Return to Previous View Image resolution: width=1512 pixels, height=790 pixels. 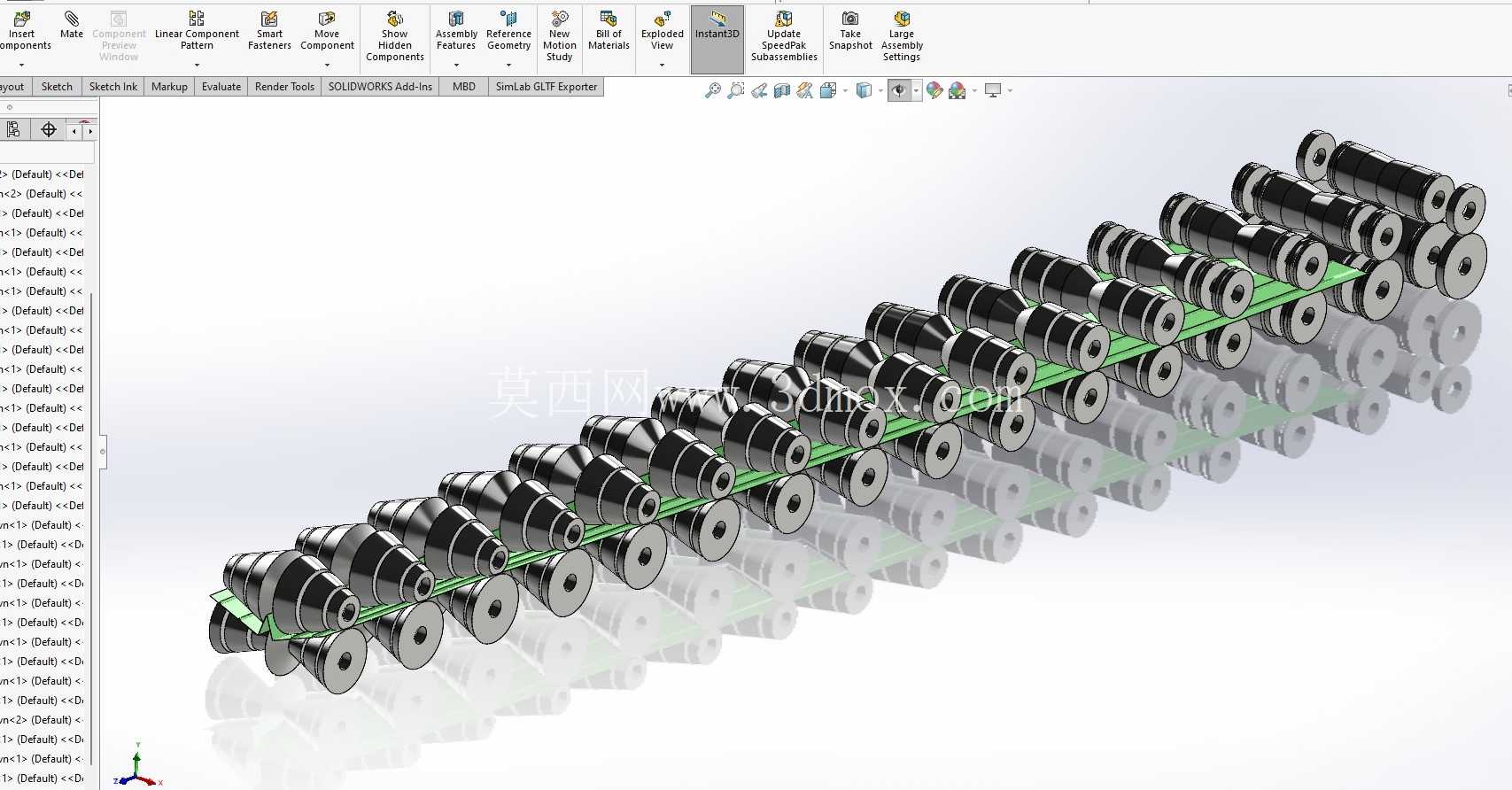pos(759,90)
